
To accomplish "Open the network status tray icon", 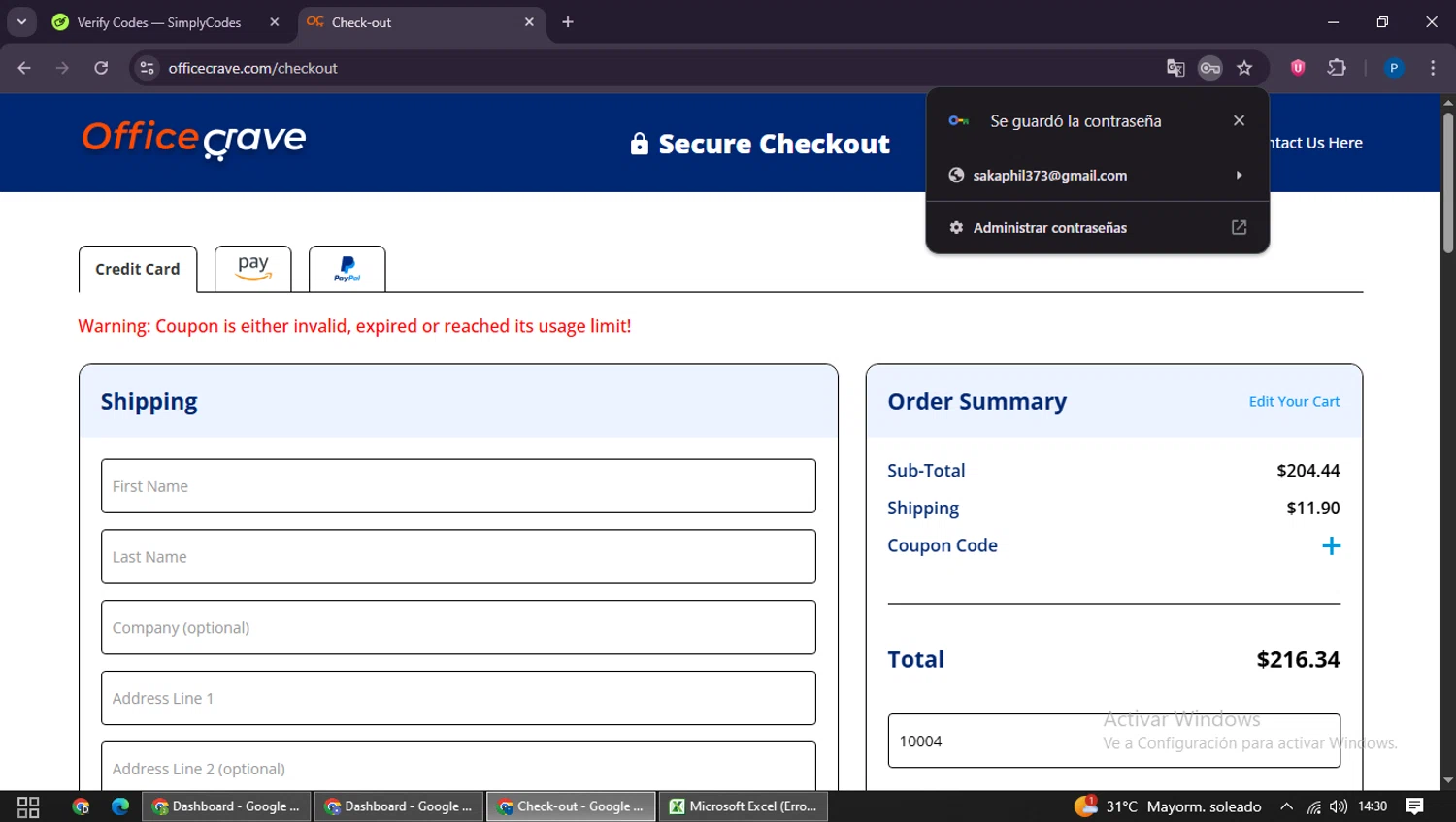I will point(1313,806).
